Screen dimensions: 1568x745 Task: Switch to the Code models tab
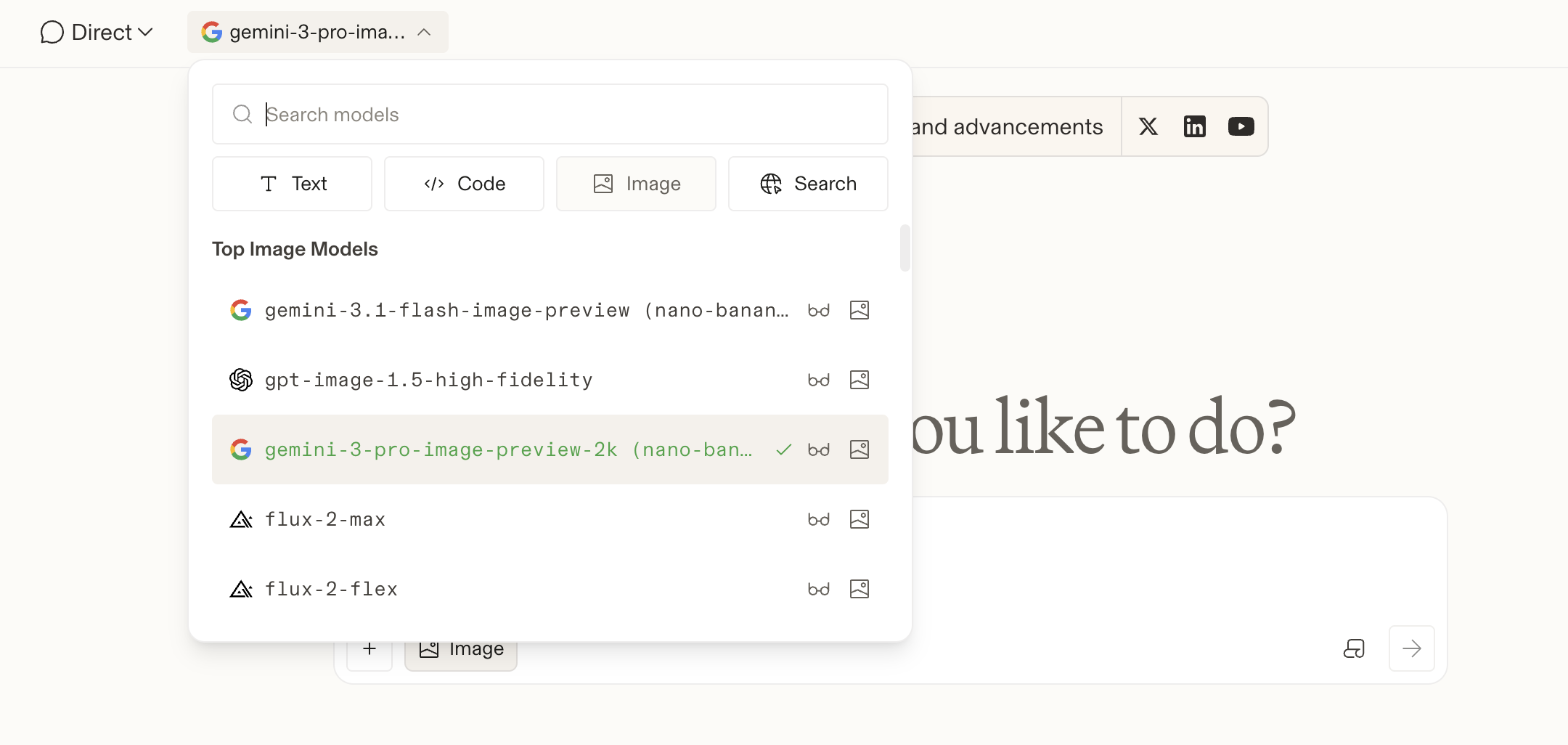pos(464,184)
